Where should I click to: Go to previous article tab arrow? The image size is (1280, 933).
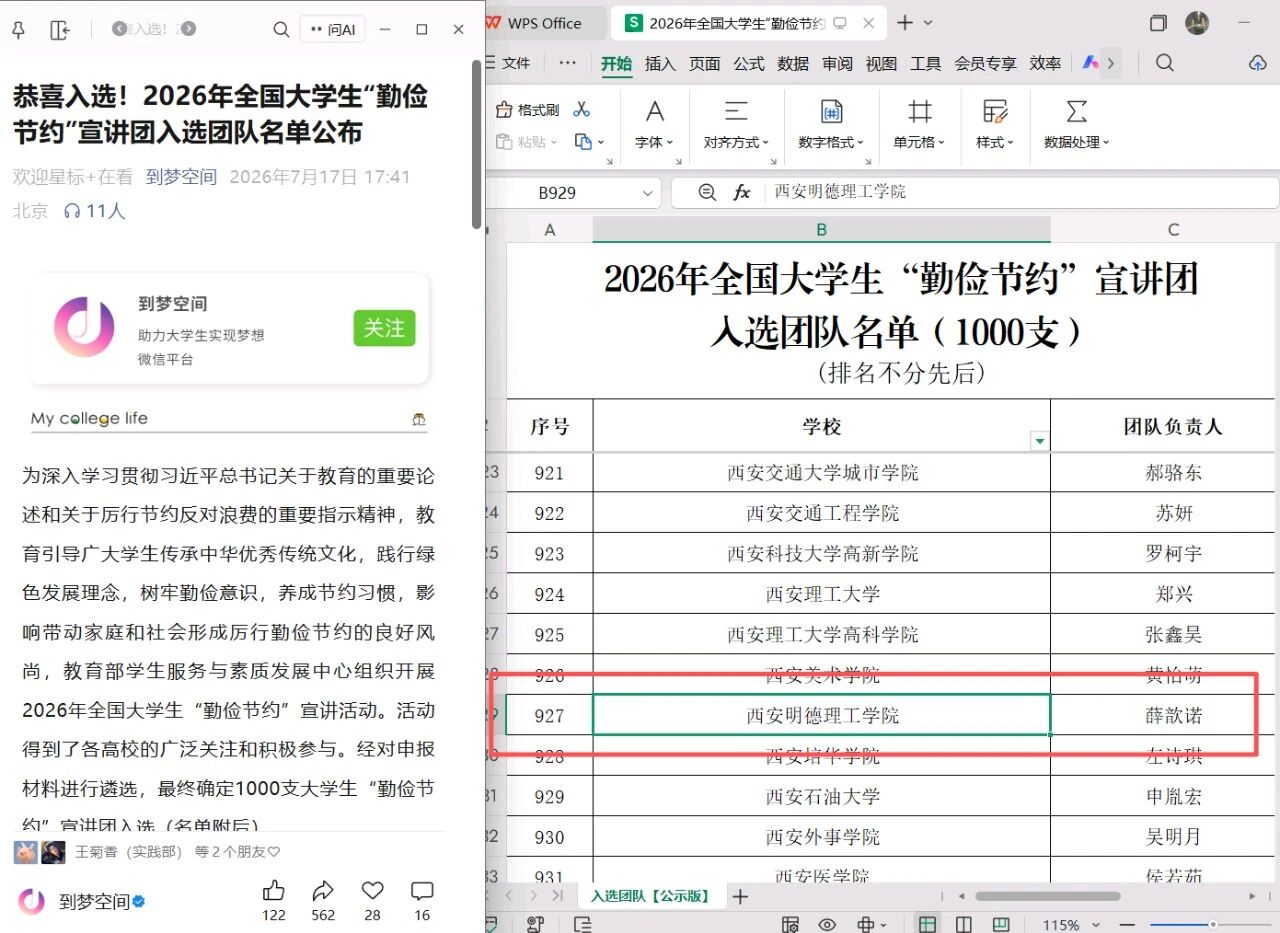[120, 29]
